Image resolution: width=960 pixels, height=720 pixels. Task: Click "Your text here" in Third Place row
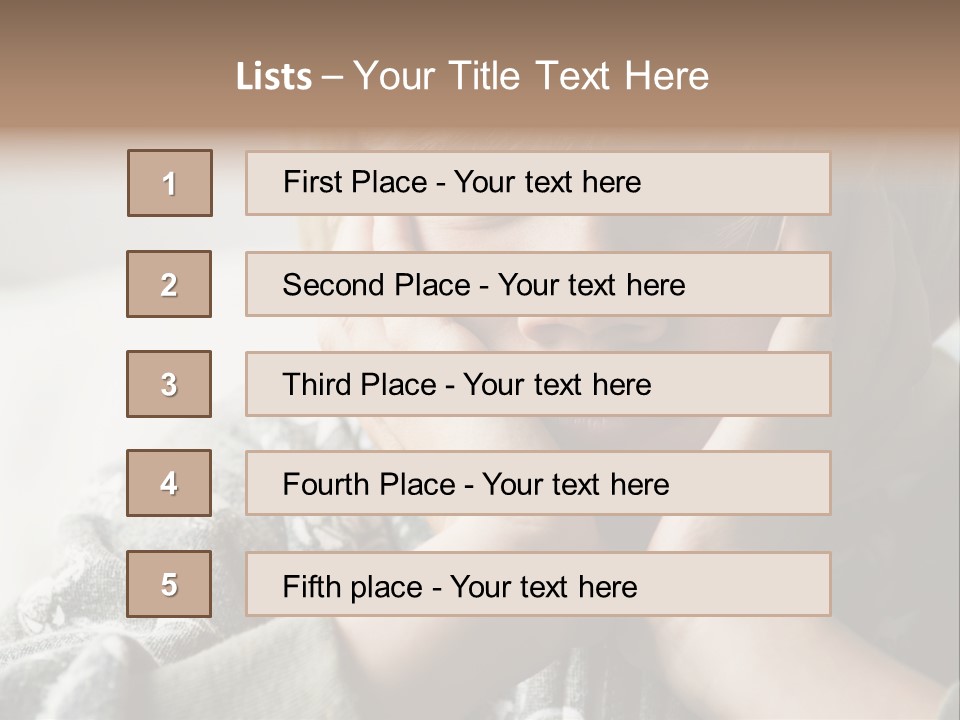pos(557,385)
